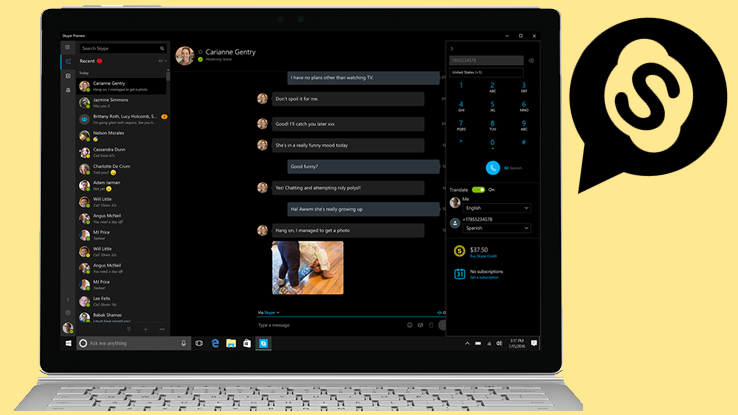This screenshot has width=738, height=415.
Task: Click the yellow Skype Credit coin icon
Action: 459,251
